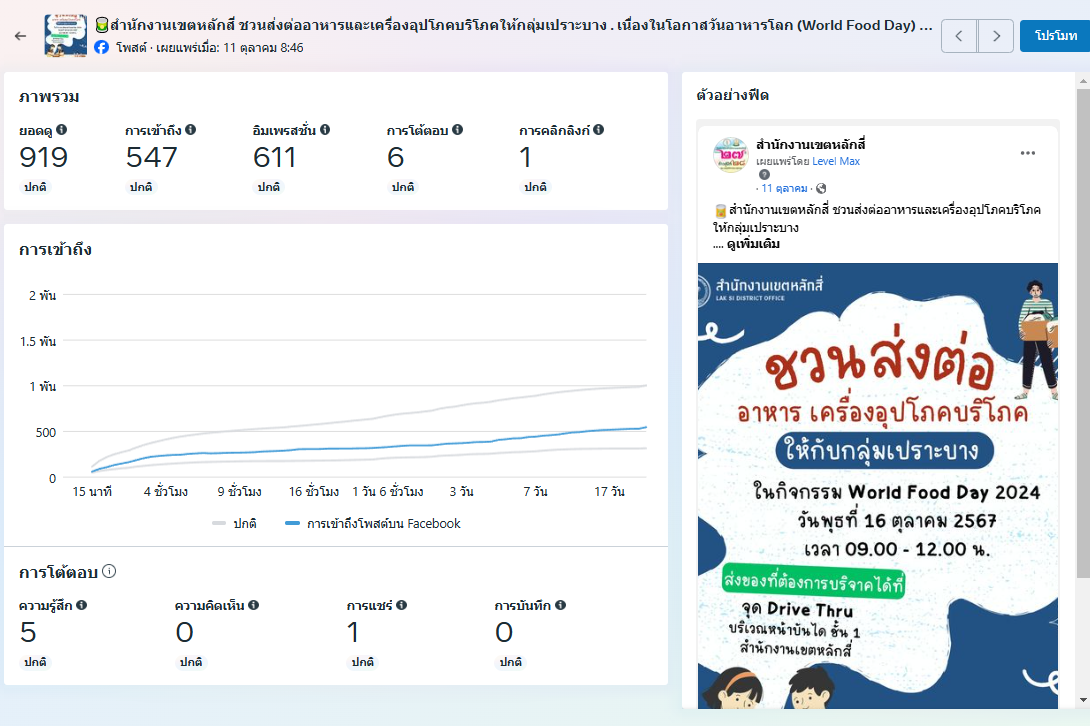Screen dimensions: 1090x726
Task: Click info icon next to การแชร์
Action: tap(401, 605)
